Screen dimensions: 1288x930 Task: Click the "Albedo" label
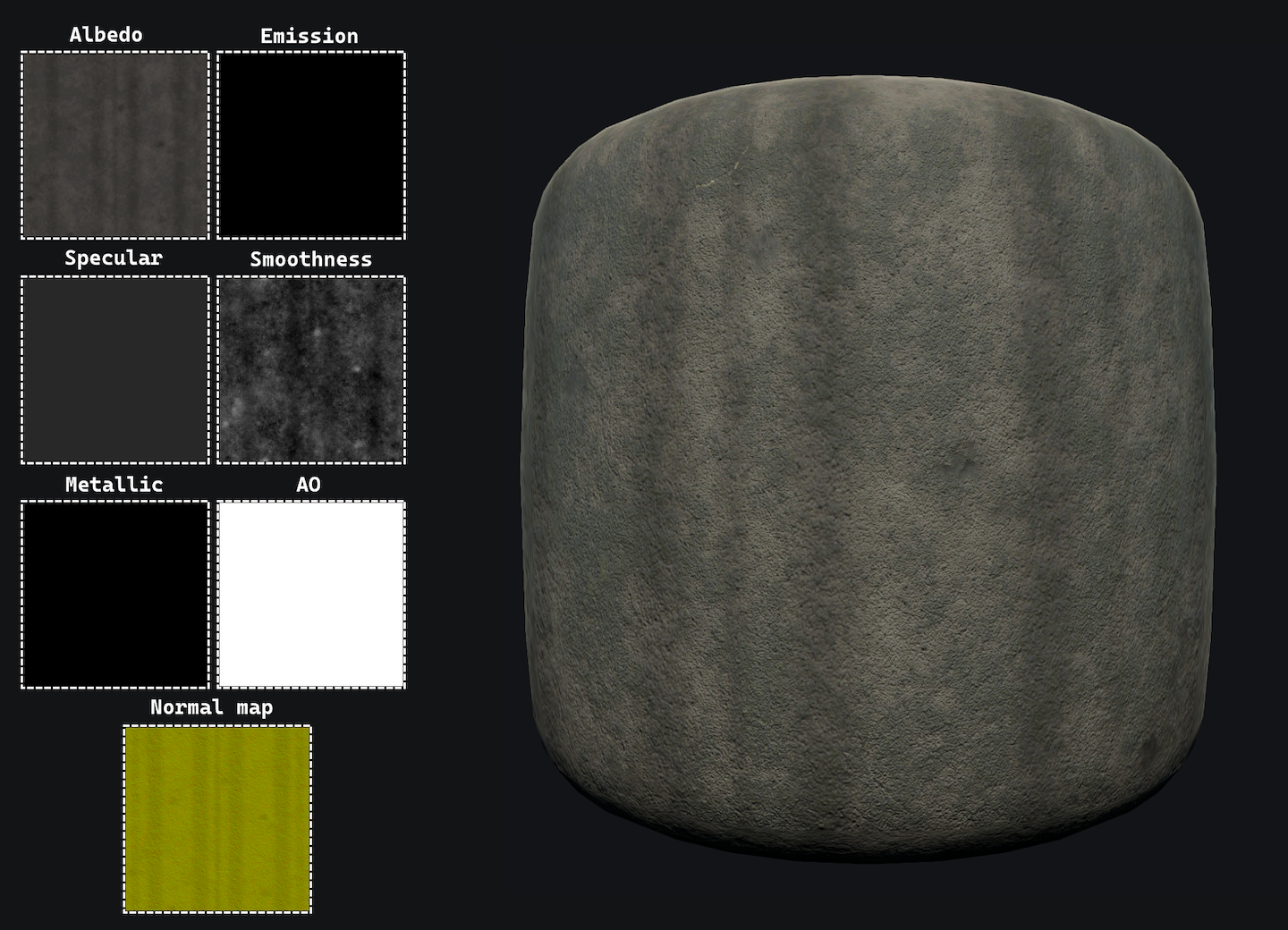coord(106,35)
